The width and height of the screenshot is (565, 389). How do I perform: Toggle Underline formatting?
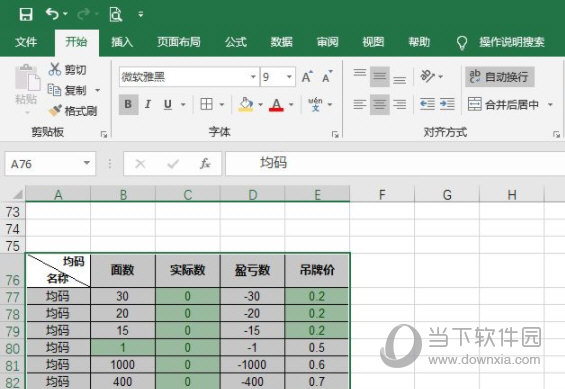[168, 104]
